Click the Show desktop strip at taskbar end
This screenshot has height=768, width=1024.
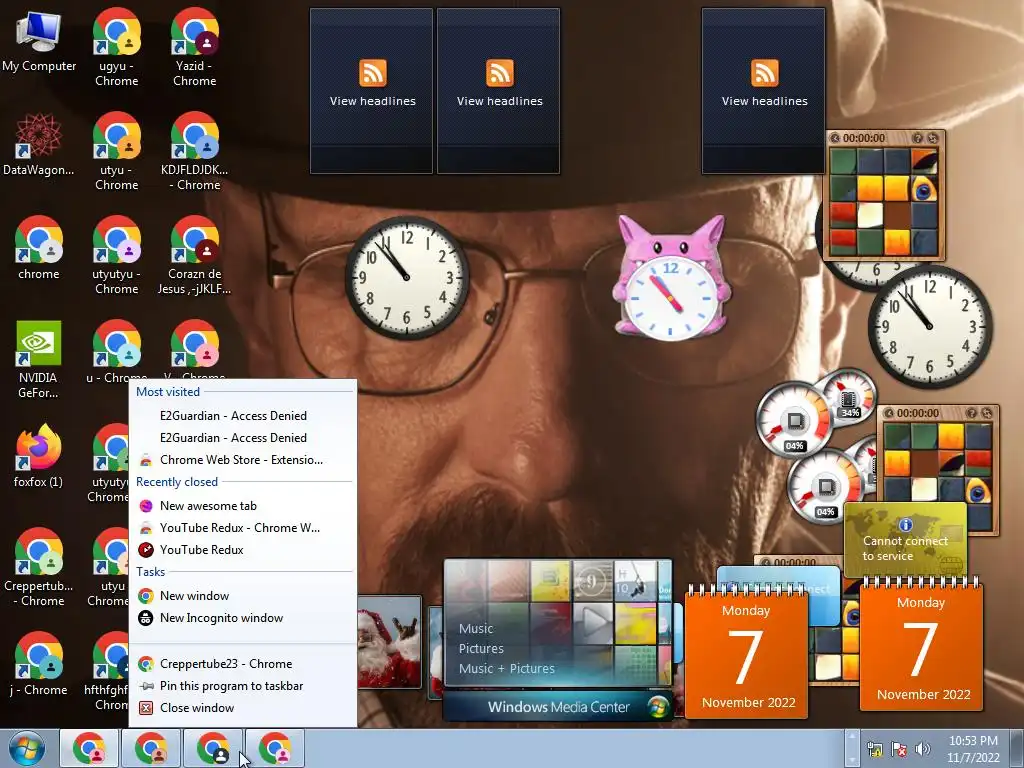[x=1016, y=748]
